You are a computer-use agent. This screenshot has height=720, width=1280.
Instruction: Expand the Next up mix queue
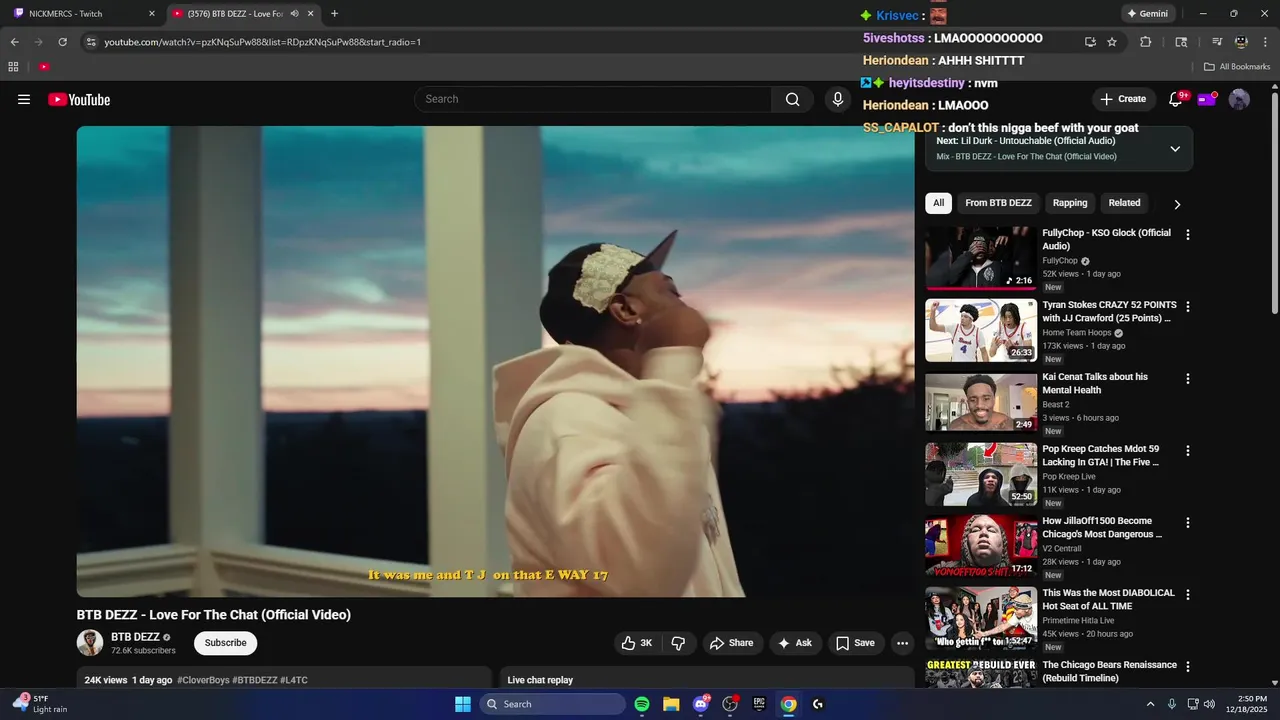[1175, 149]
